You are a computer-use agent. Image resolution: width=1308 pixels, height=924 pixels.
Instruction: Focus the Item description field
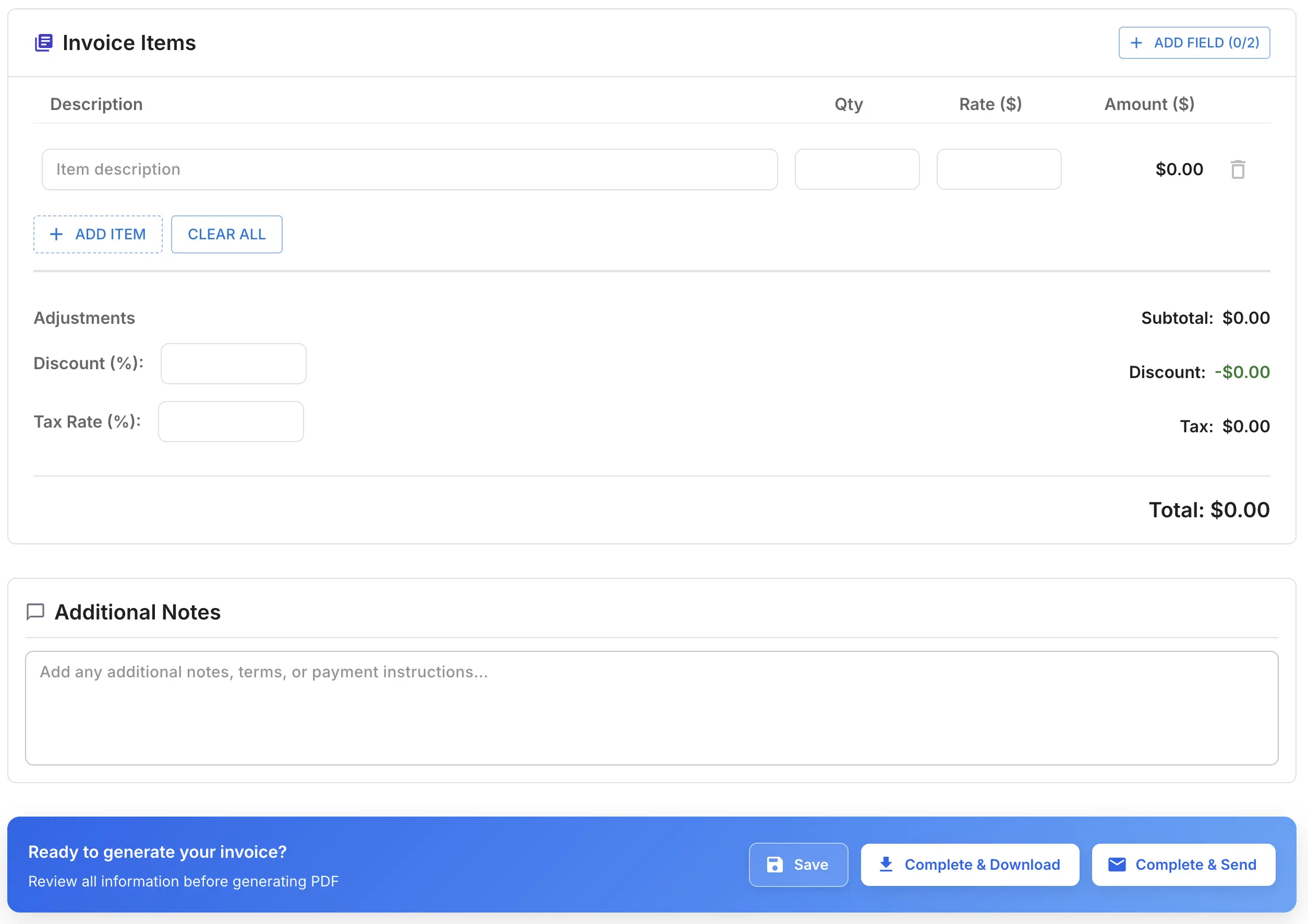(409, 170)
